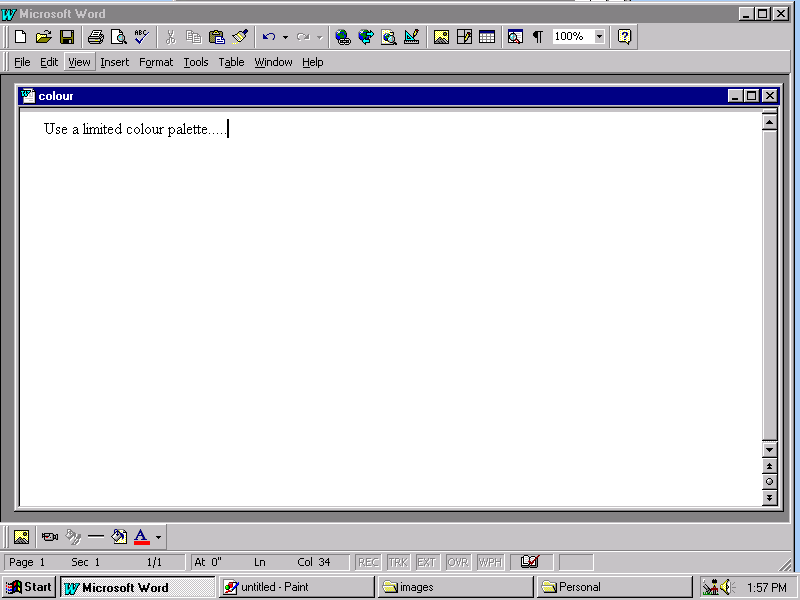Screen dimensions: 800x600
Task: Run spelling and grammar check
Action: pyautogui.click(x=141, y=37)
